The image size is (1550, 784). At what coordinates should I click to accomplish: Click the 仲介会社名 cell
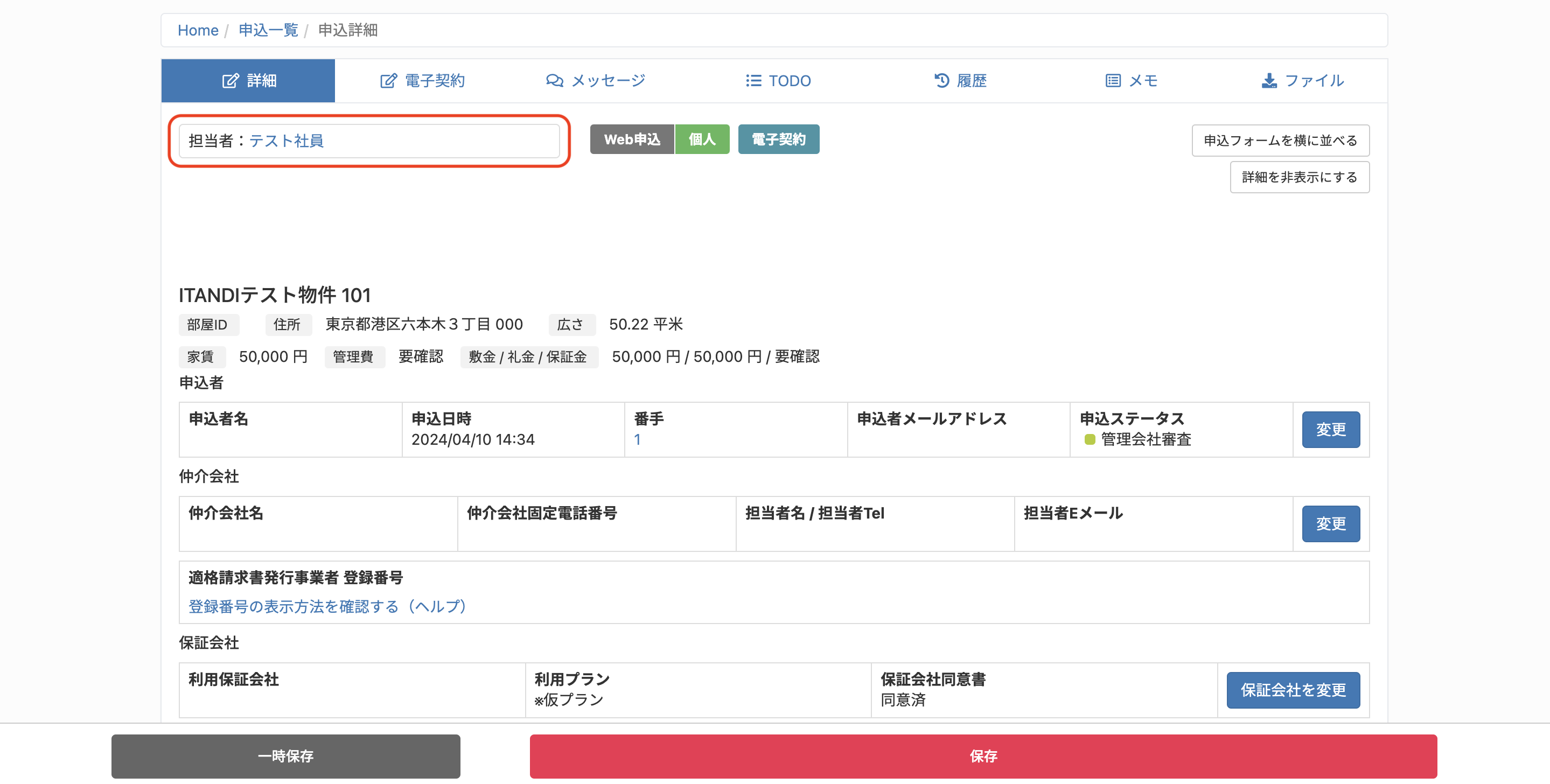click(x=318, y=524)
